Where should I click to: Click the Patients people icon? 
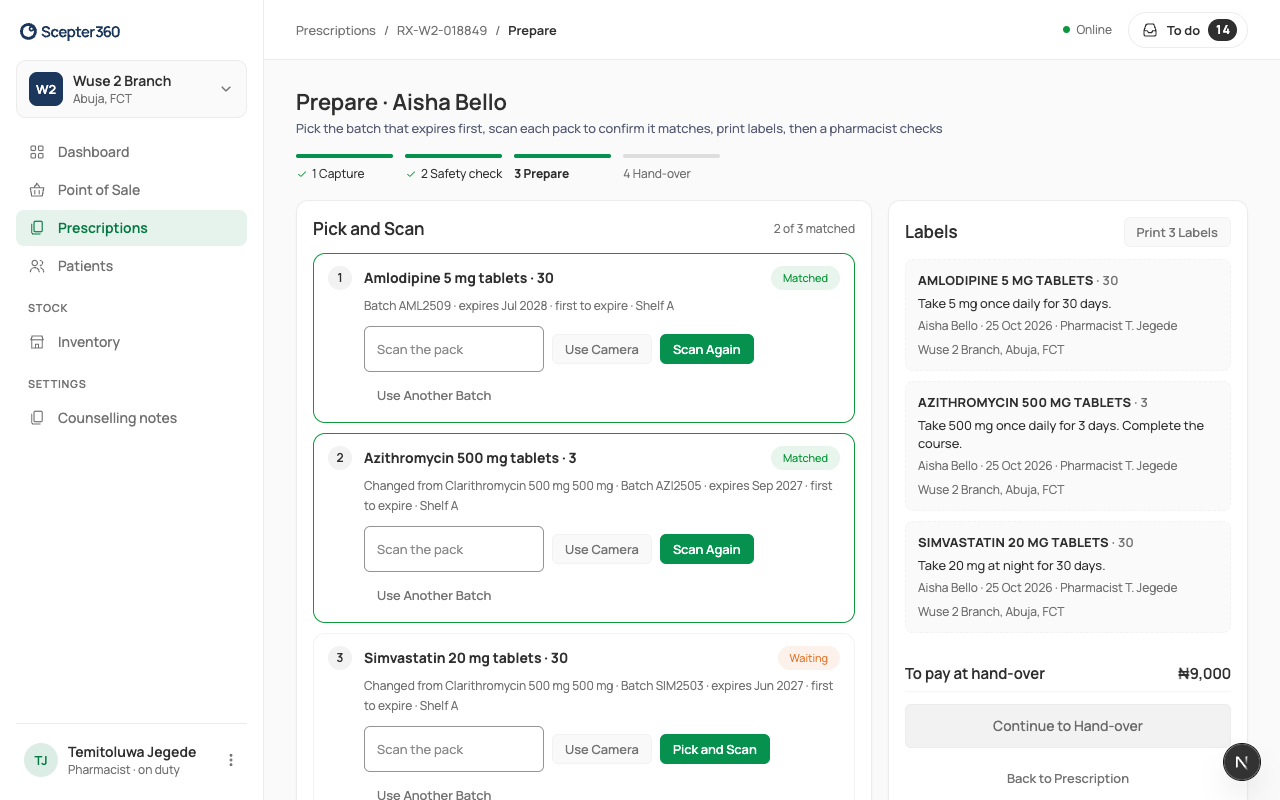pos(37,266)
